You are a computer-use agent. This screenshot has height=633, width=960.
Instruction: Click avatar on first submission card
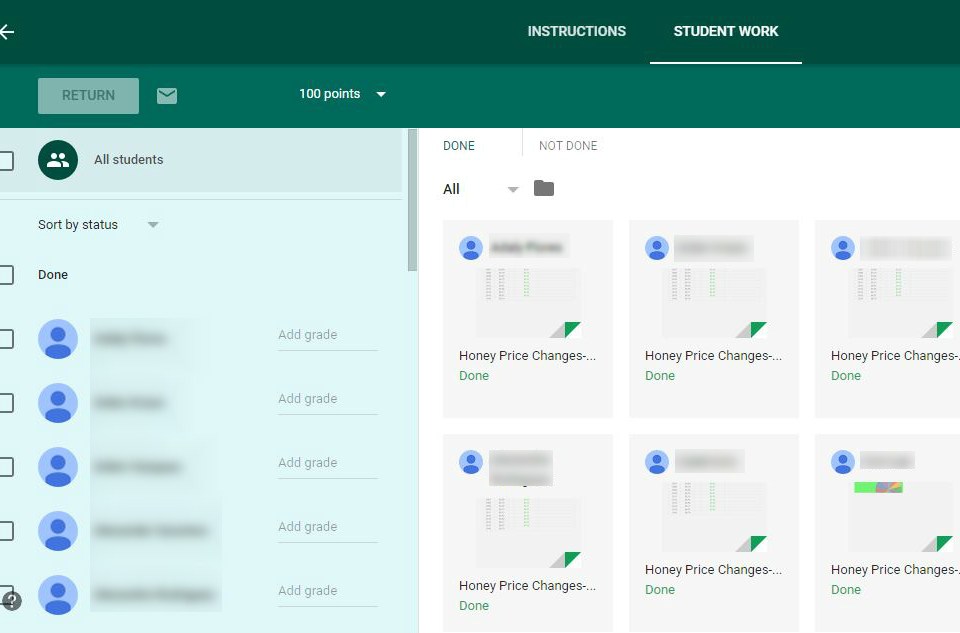click(x=471, y=248)
